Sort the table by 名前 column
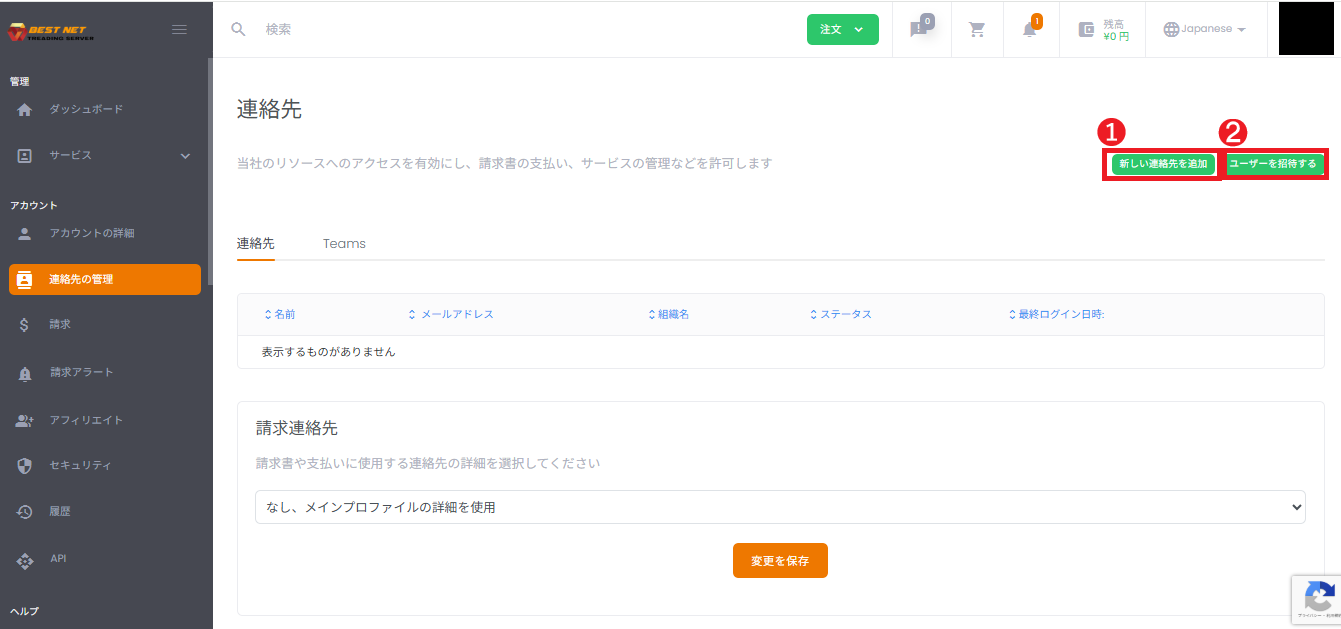This screenshot has height=629, width=1341. pos(282,313)
